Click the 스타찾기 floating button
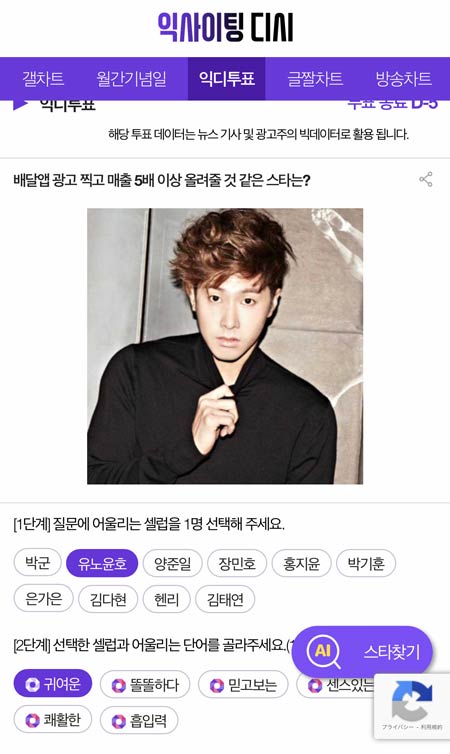The width and height of the screenshot is (450, 754). [x=363, y=652]
